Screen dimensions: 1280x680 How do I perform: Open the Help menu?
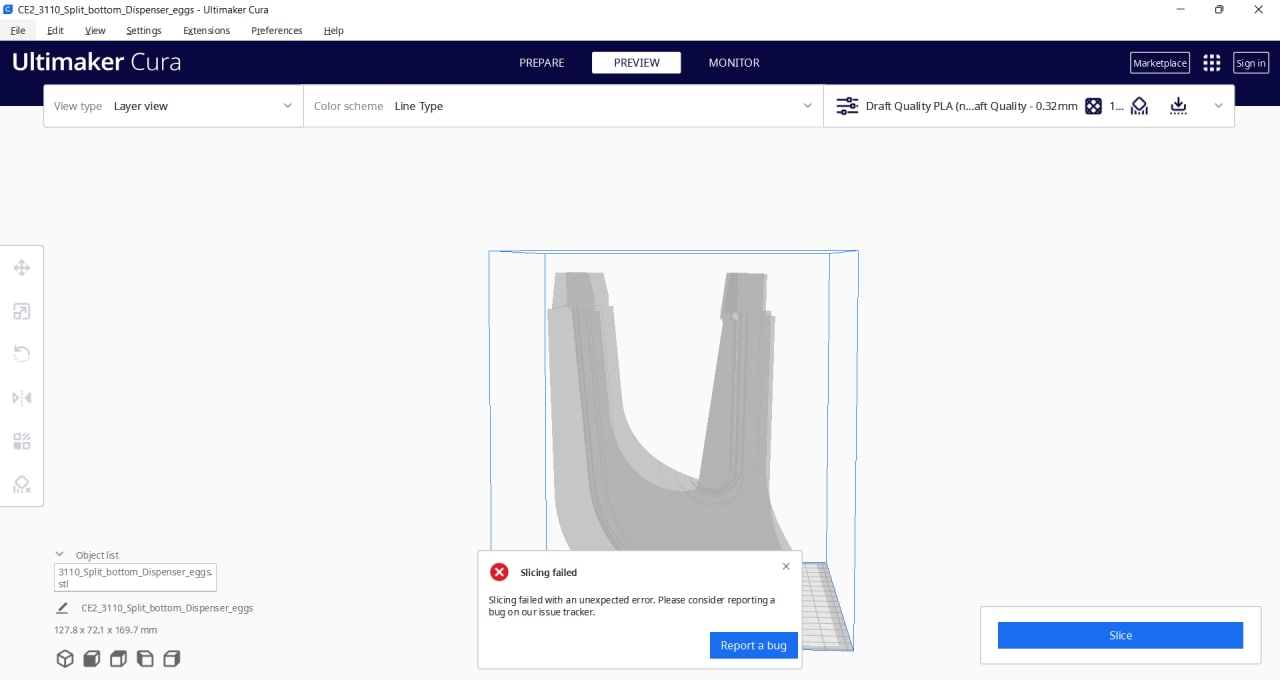[334, 30]
